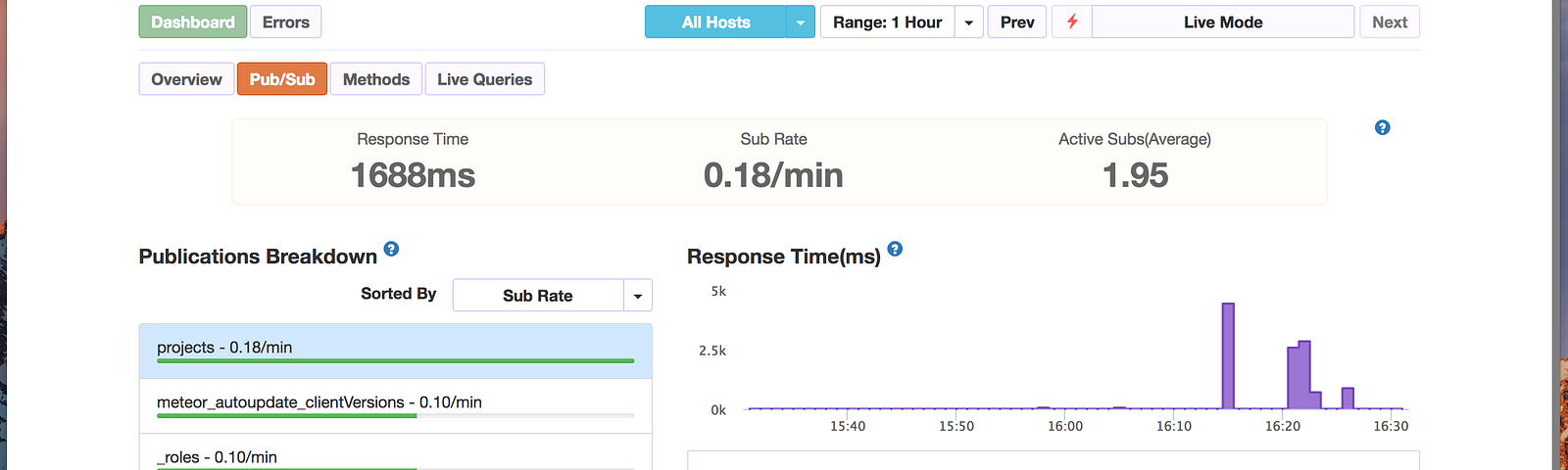Switch to the Errors tab
Screen dimensions: 1568x470
(x=286, y=22)
